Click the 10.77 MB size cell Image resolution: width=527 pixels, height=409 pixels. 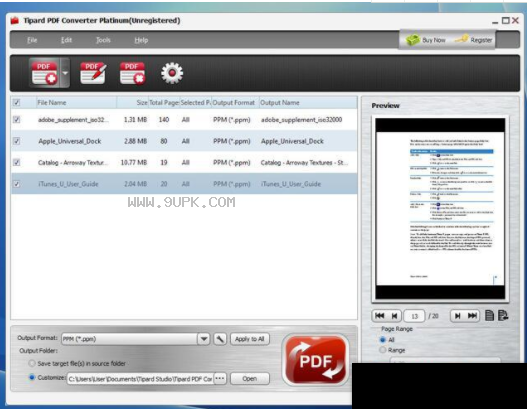click(x=134, y=163)
